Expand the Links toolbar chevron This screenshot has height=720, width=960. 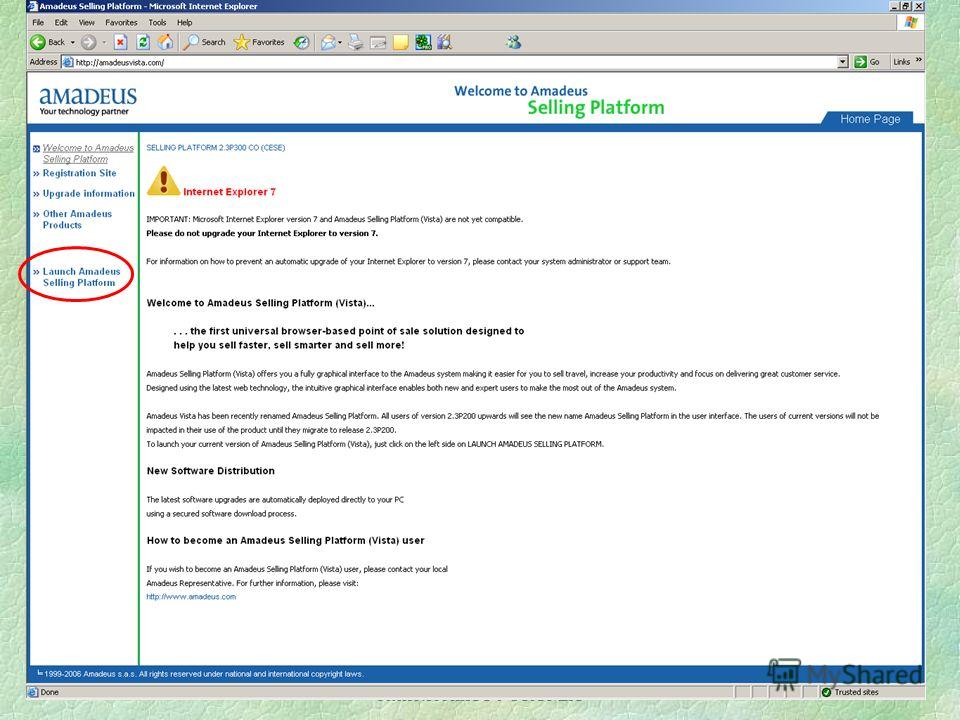(x=919, y=61)
